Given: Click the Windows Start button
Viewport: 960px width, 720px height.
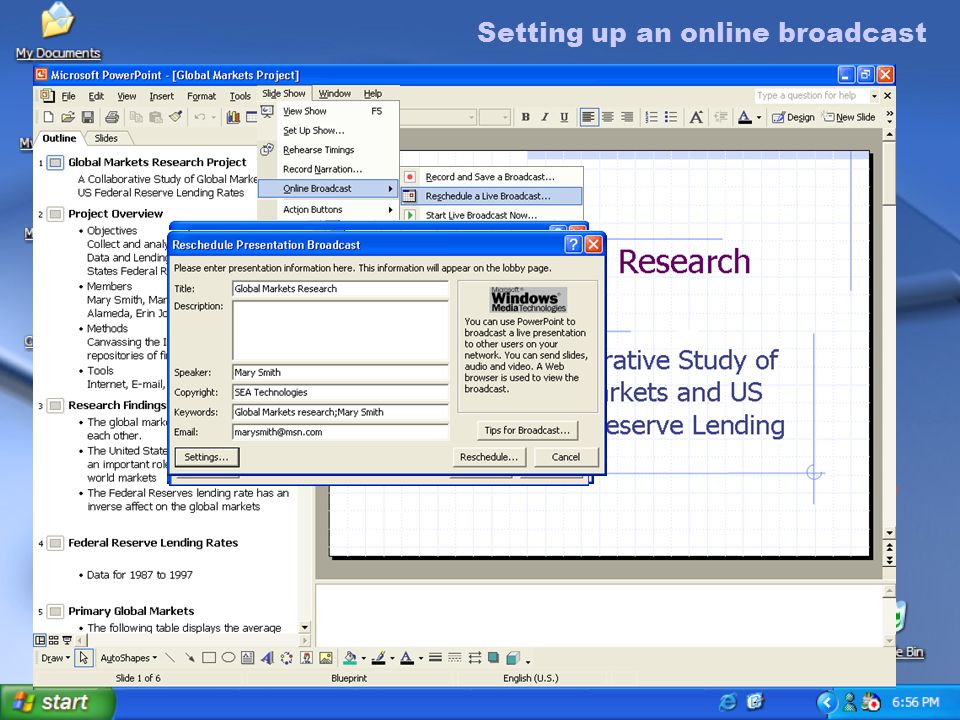Looking at the screenshot, I should pyautogui.click(x=56, y=702).
